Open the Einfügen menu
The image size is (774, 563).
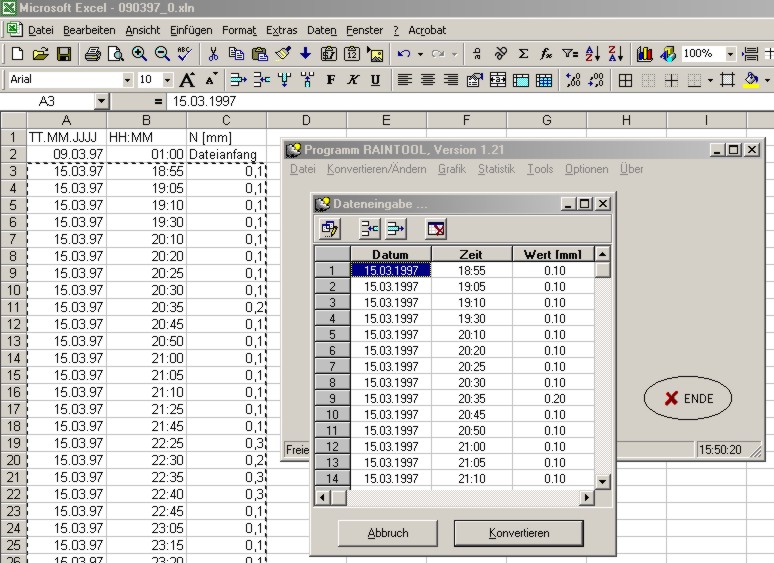[191, 30]
